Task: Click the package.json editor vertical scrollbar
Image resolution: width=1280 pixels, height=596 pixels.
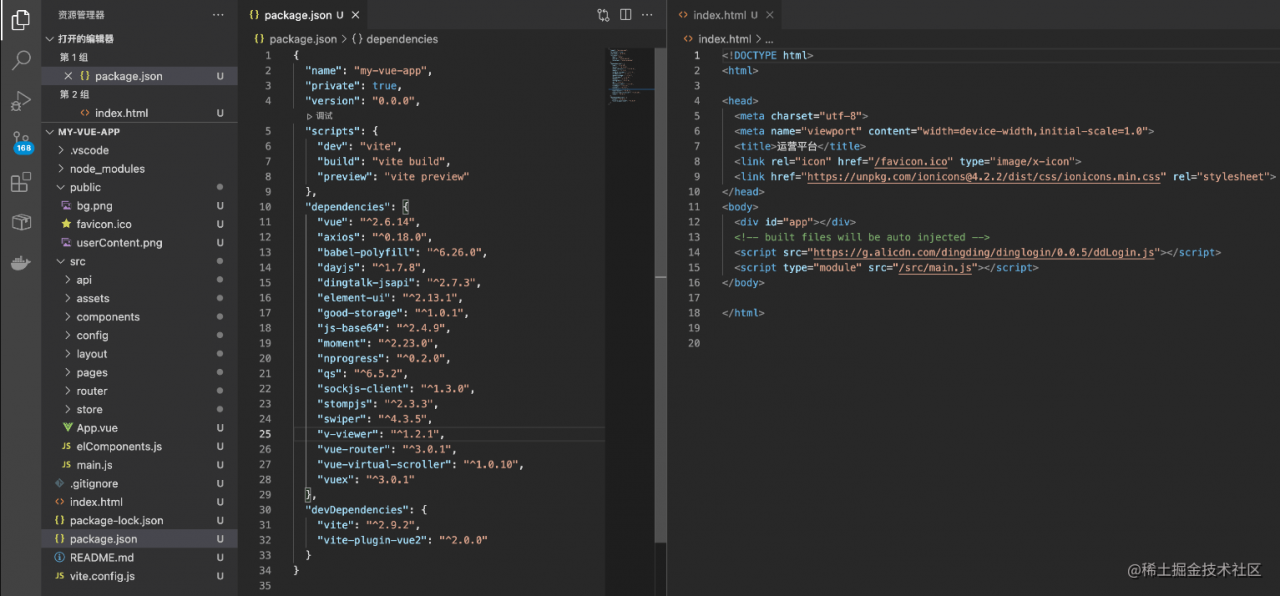Action: [660, 295]
